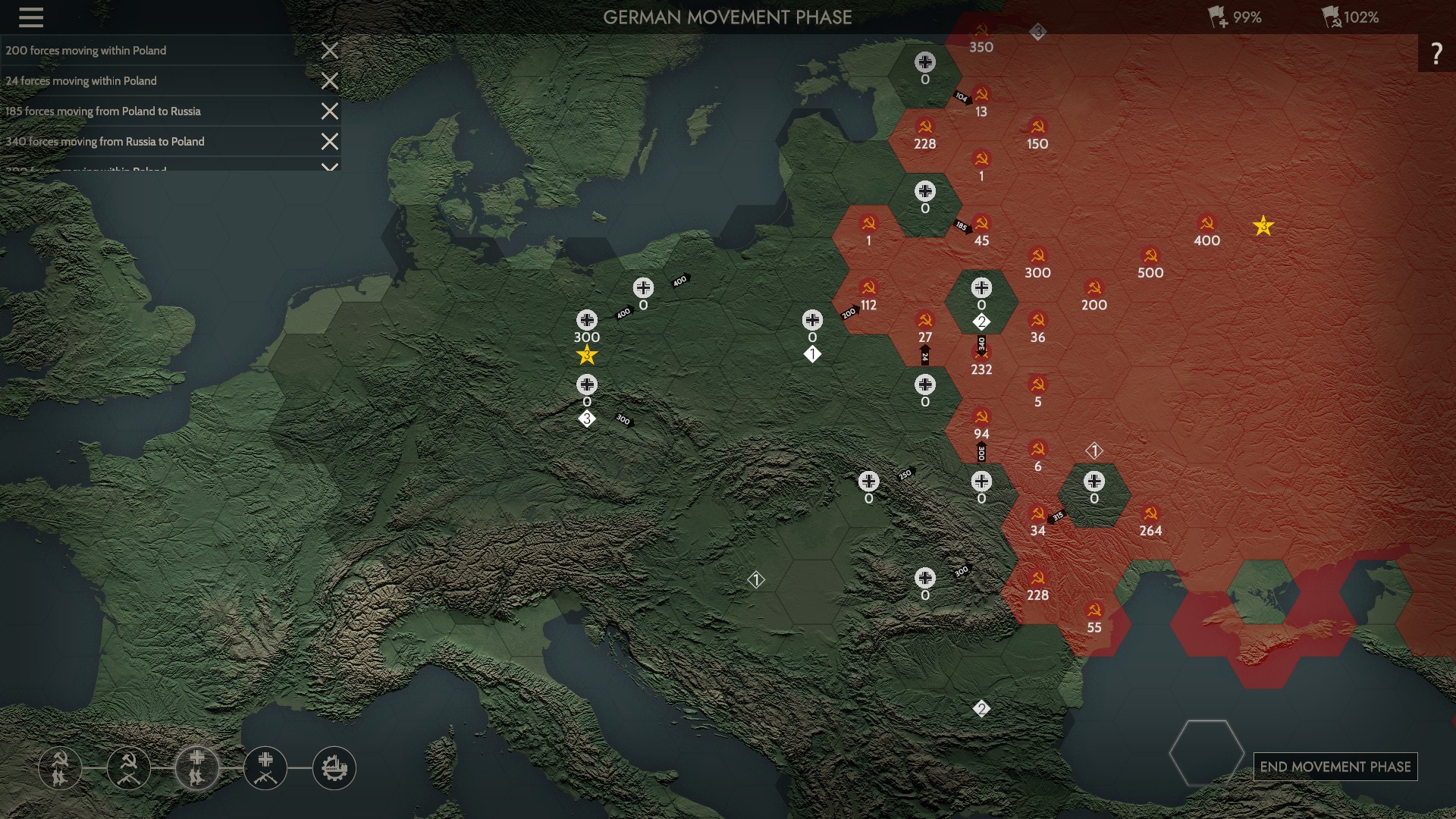1456x819 pixels.
Task: Remove the 340 forces Russia to Poland move
Action: point(329,142)
